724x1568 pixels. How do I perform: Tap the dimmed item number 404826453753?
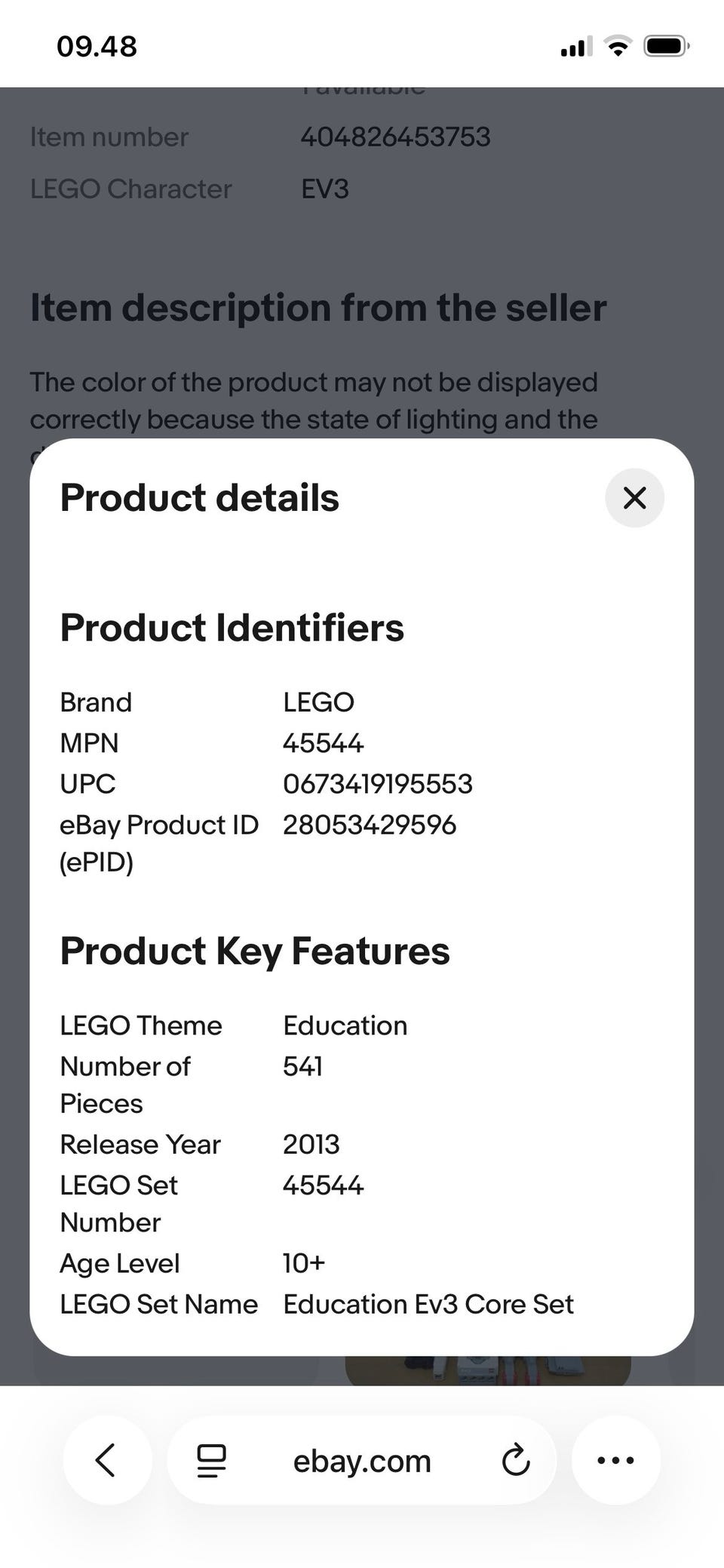395,137
